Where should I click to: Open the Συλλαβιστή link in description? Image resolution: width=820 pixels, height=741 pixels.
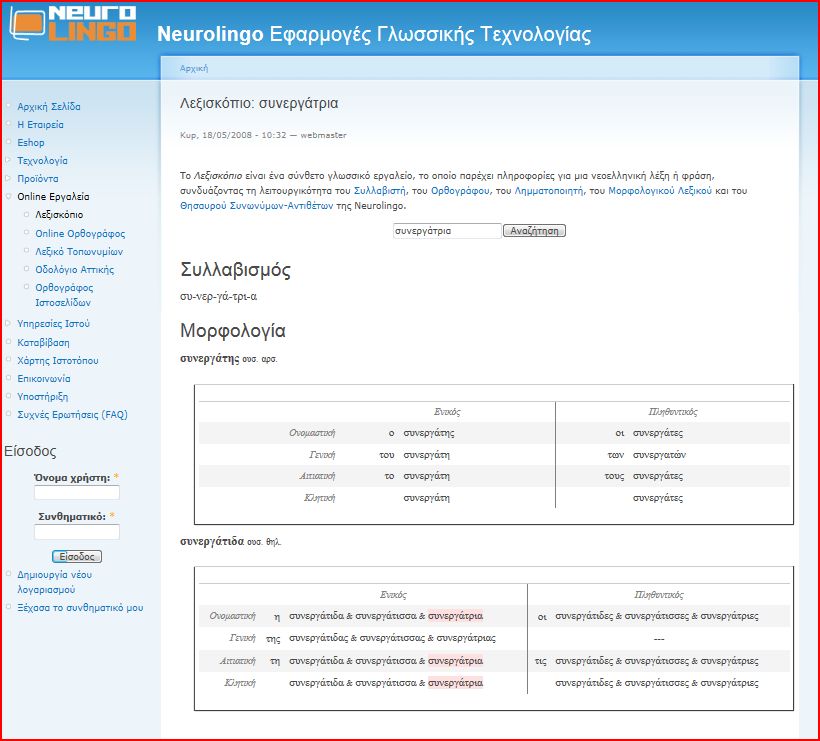[380, 191]
